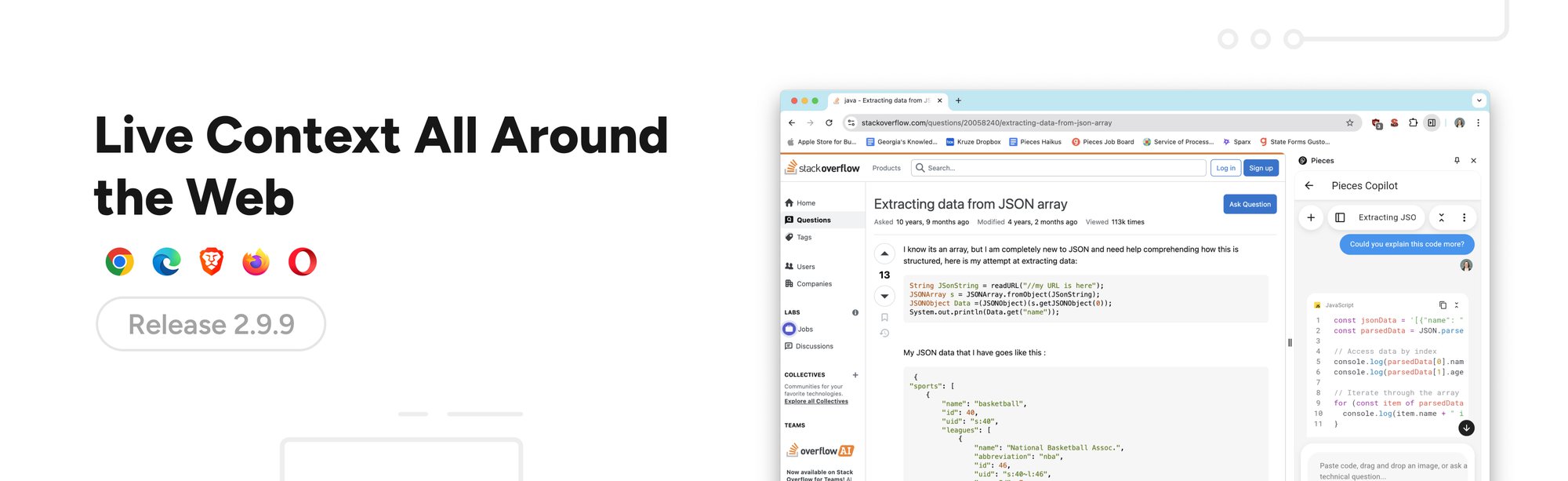Open the Pieces Haikus bookmark
The image size is (1568, 481).
(x=1035, y=142)
